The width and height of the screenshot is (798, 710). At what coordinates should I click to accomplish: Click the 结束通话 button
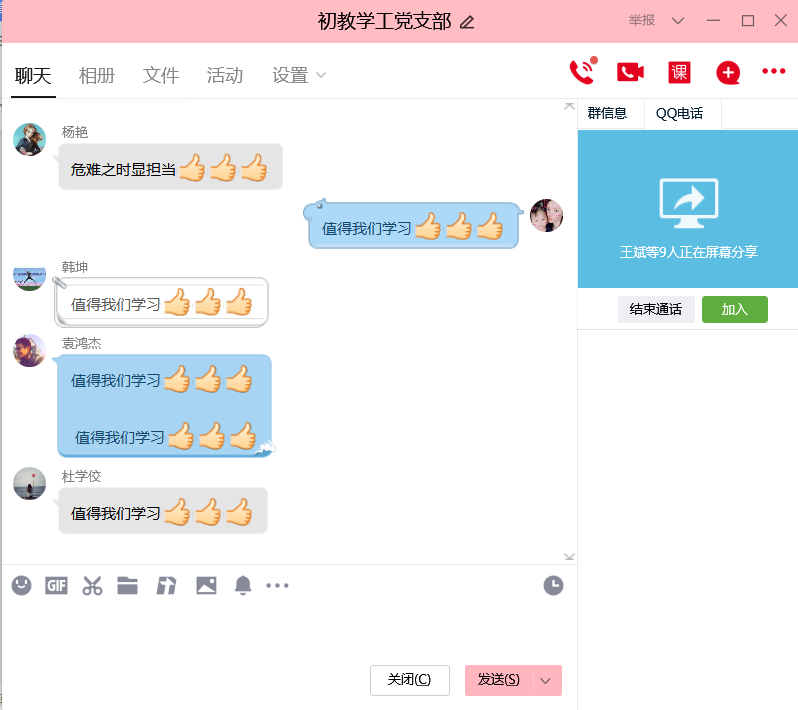tap(656, 309)
